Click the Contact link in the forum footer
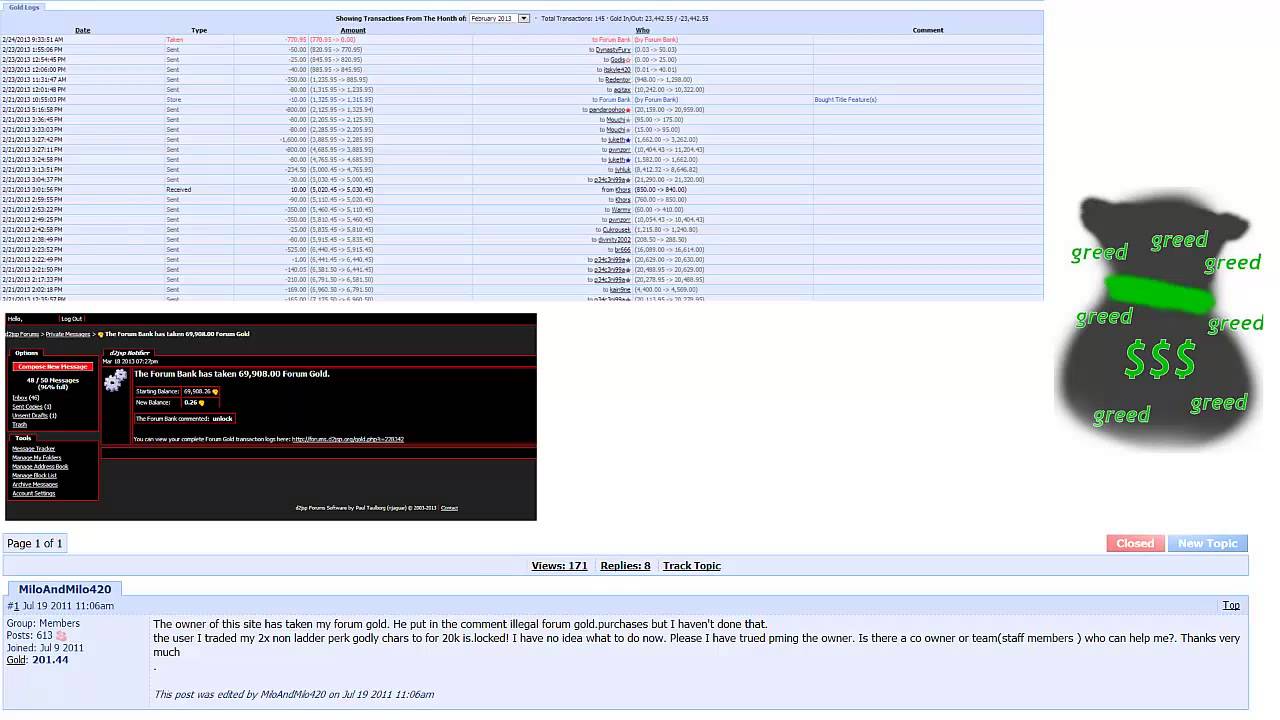 (x=449, y=508)
